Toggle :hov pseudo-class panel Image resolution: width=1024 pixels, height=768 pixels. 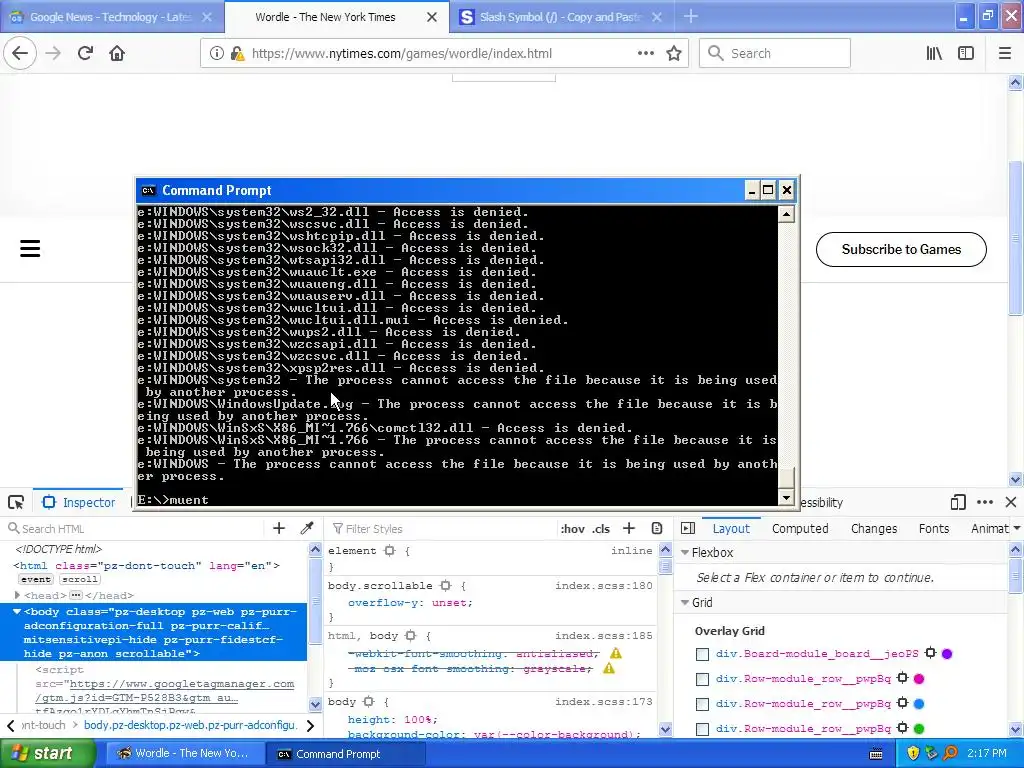point(573,529)
